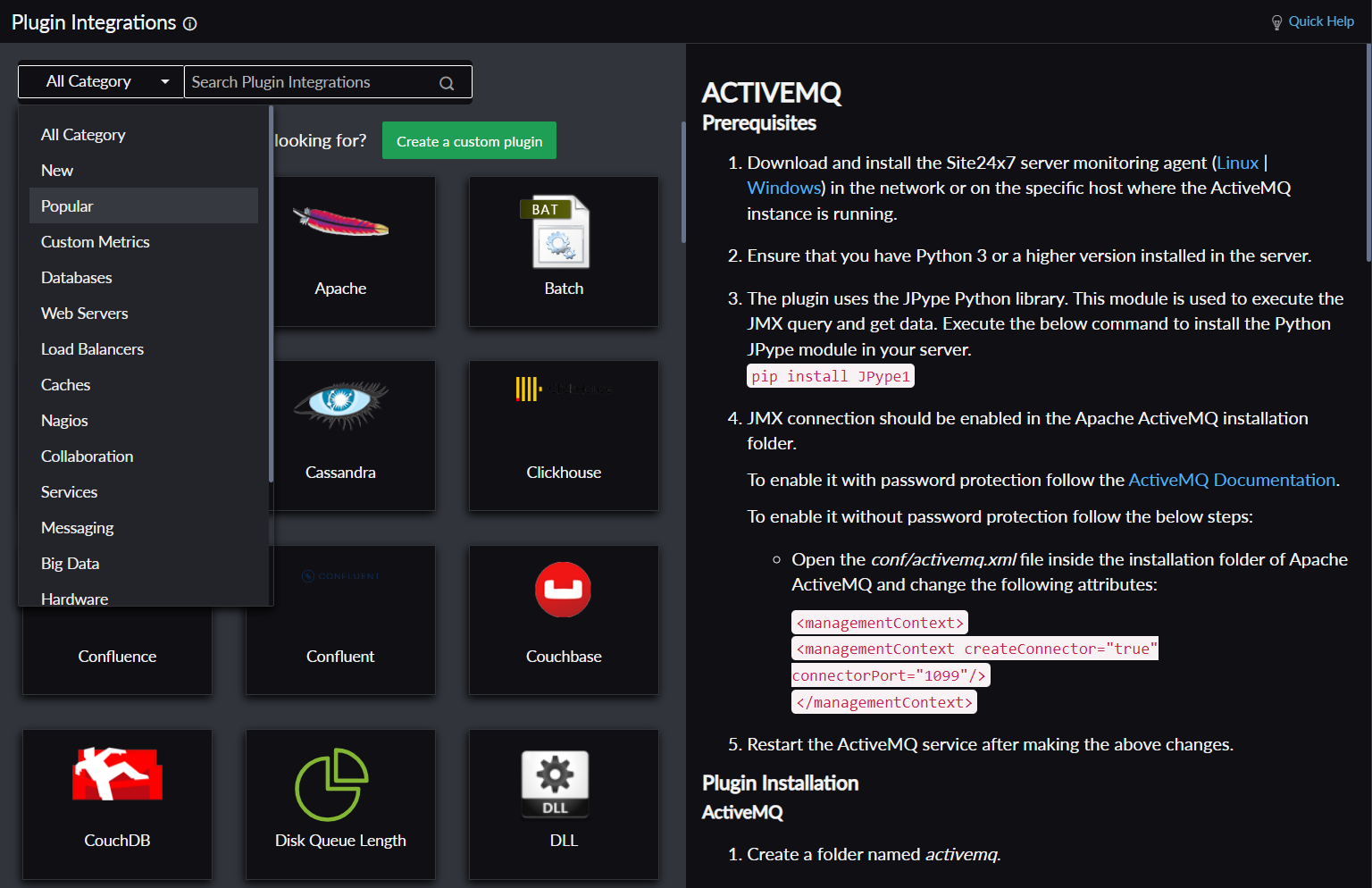Open Quick Help link
The width and height of the screenshot is (1372, 888).
pos(1321,21)
